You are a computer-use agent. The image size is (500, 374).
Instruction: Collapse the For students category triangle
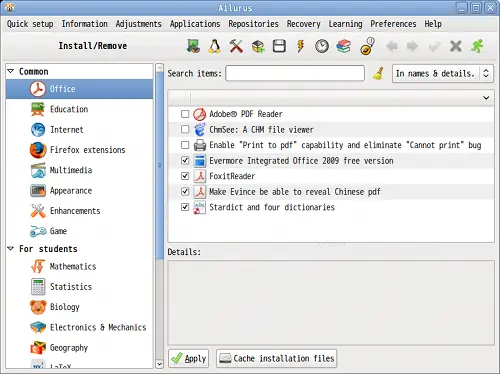click(11, 249)
